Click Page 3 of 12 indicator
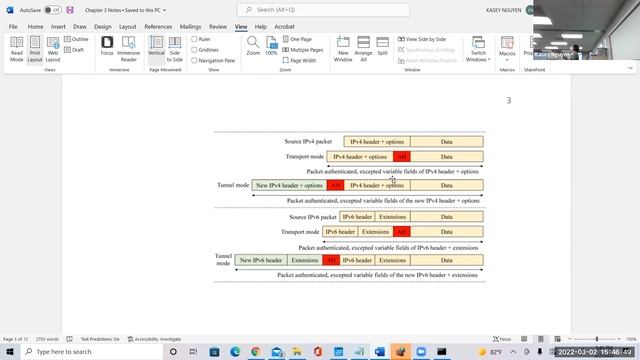Screen dimensions: 640x360 [16, 339]
